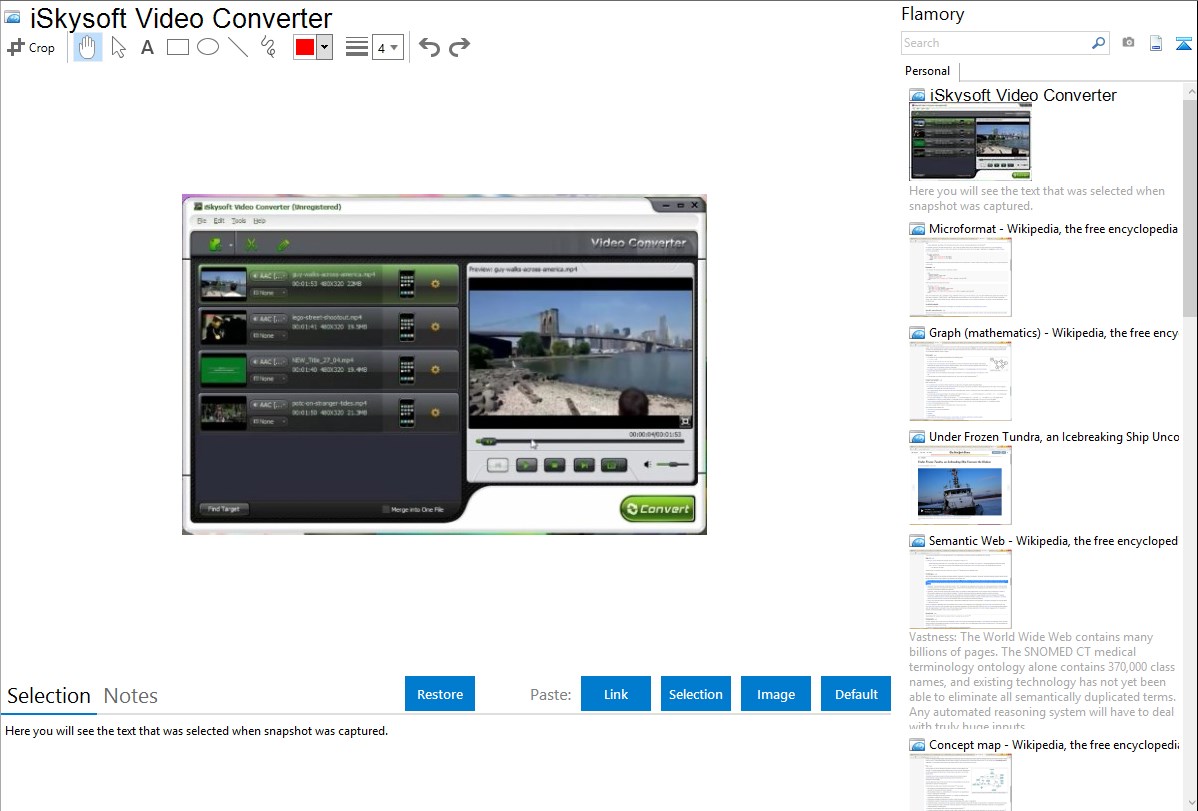This screenshot has height=811, width=1198.
Task: Click the Restore button
Action: click(440, 694)
